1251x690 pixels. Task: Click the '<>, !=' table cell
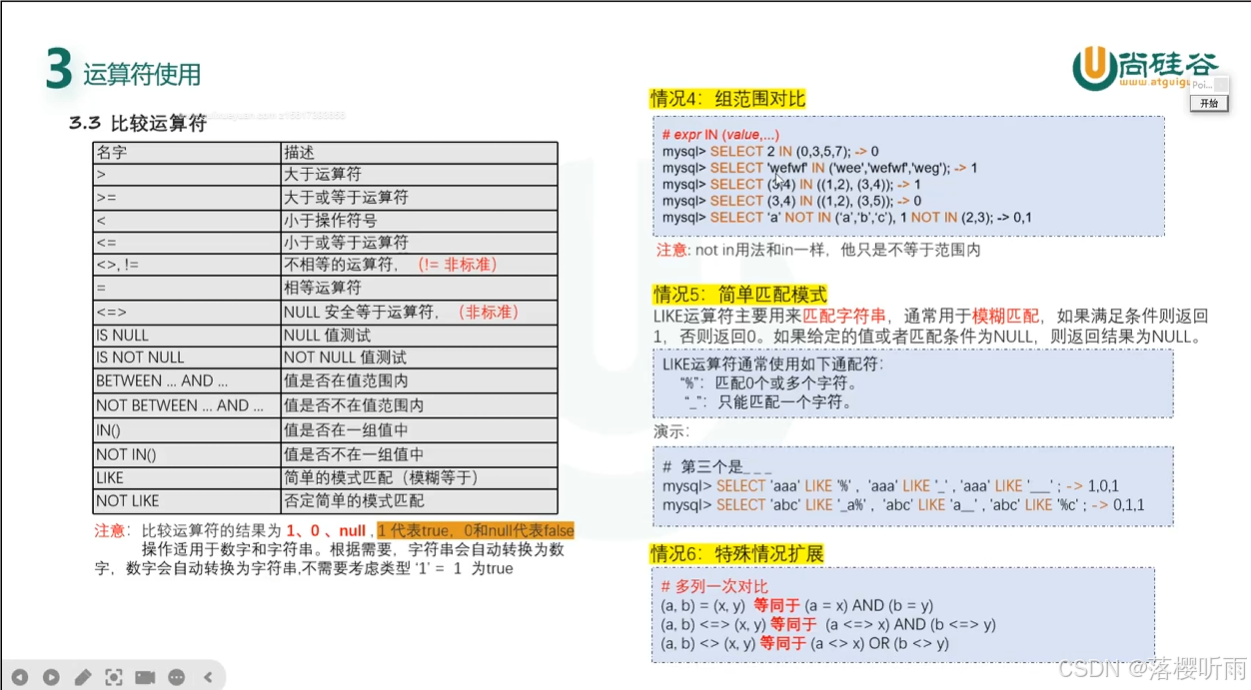tap(186, 265)
